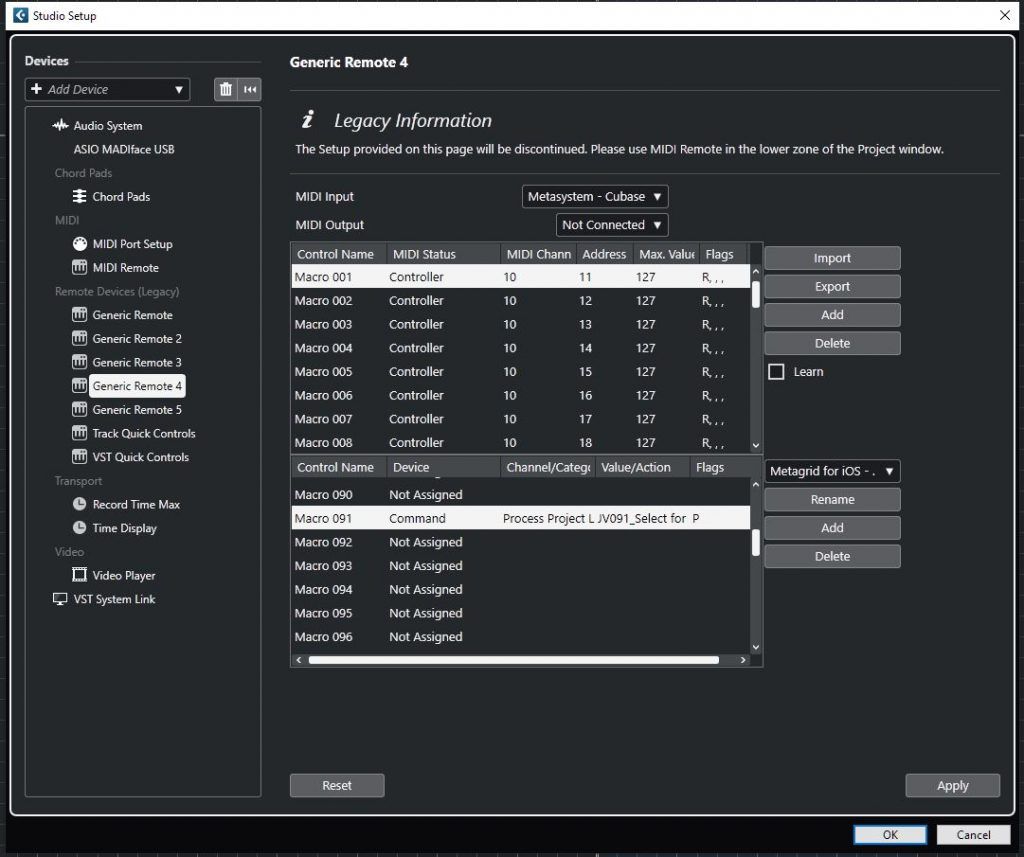Select ASIO MADIface USB in the device tree
1024x857 pixels.
(x=124, y=150)
